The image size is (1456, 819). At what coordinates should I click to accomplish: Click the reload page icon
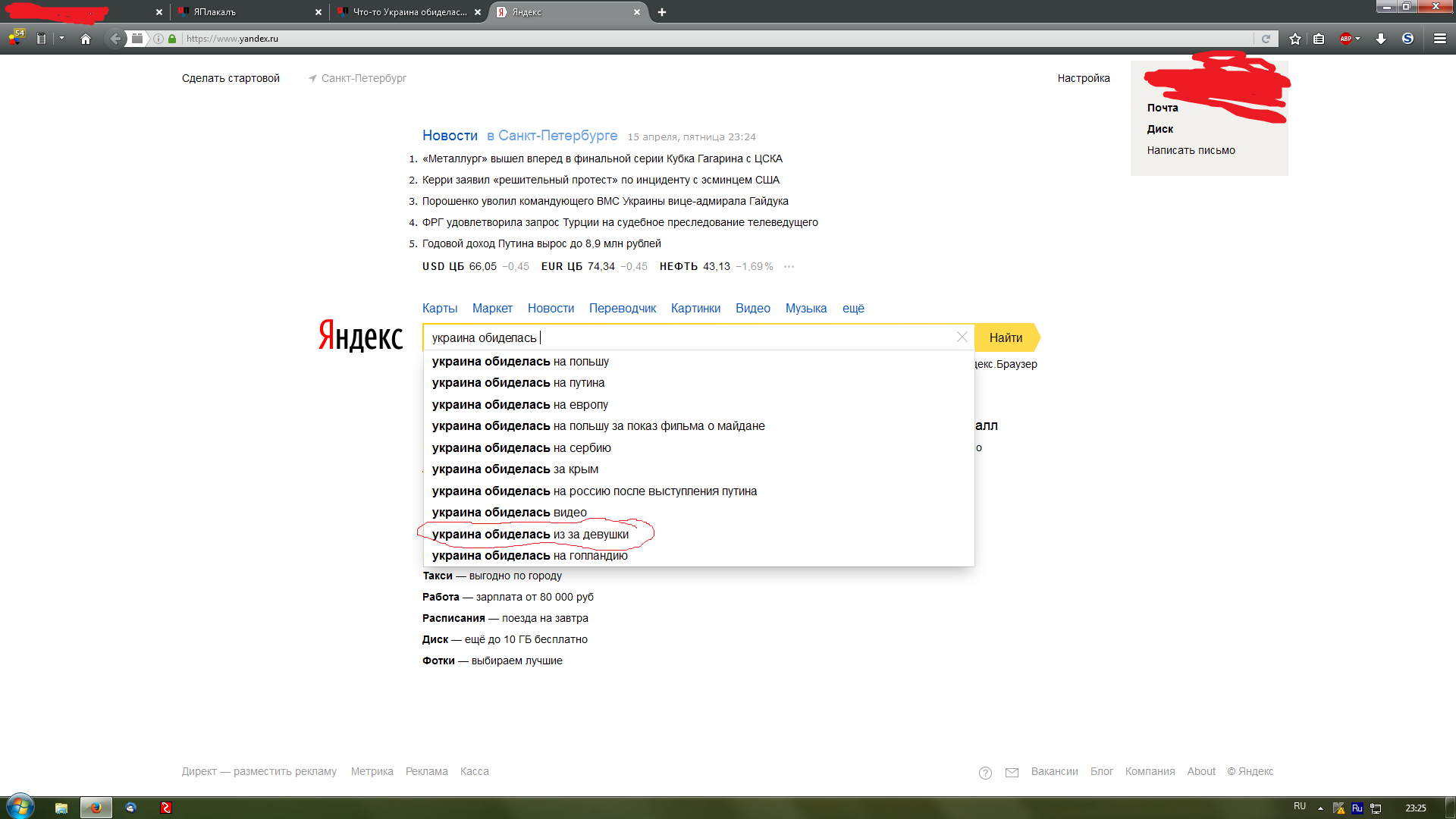point(1266,39)
